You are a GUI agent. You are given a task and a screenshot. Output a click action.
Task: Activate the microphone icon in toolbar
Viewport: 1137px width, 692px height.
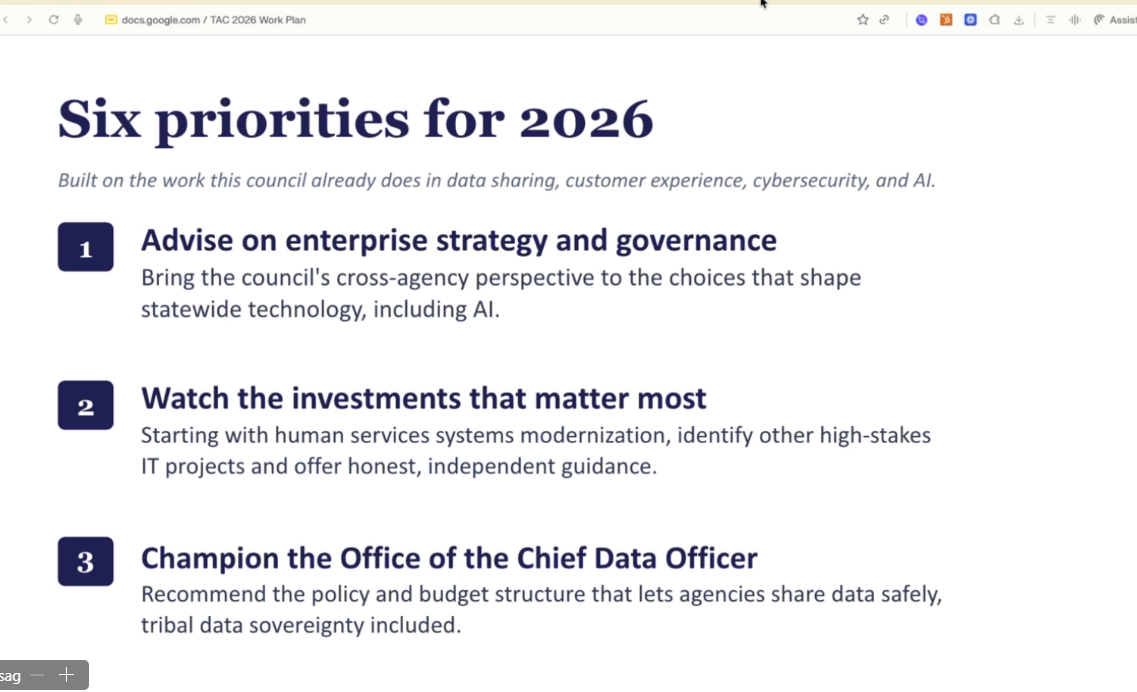point(78,20)
